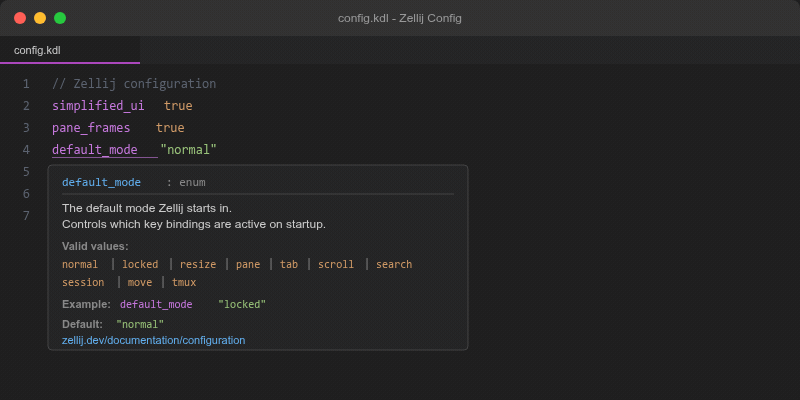Screen dimensions: 800x400
Task: Click the 'session' valid value
Action: (83, 283)
